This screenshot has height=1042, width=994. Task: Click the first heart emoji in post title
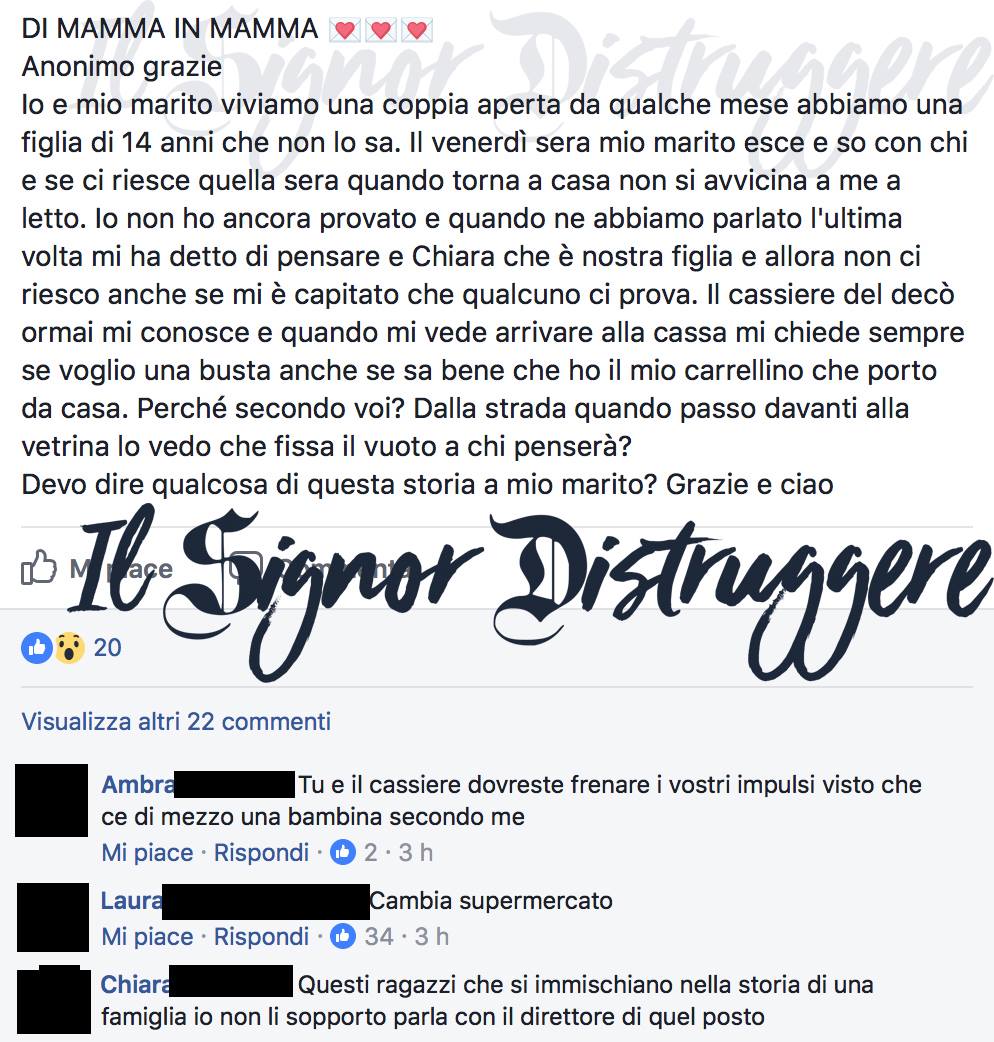(344, 30)
